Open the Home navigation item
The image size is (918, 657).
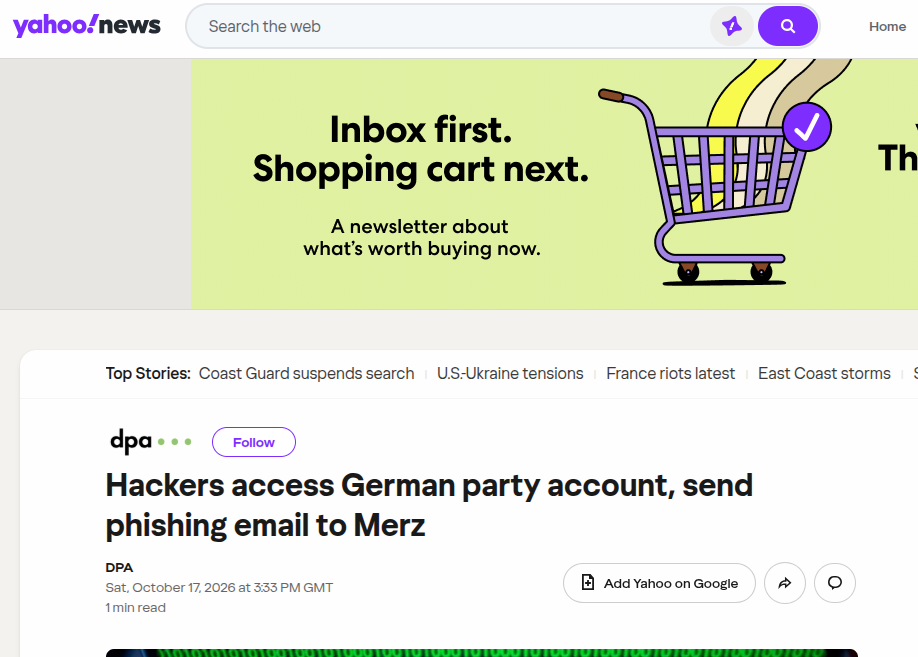(887, 26)
